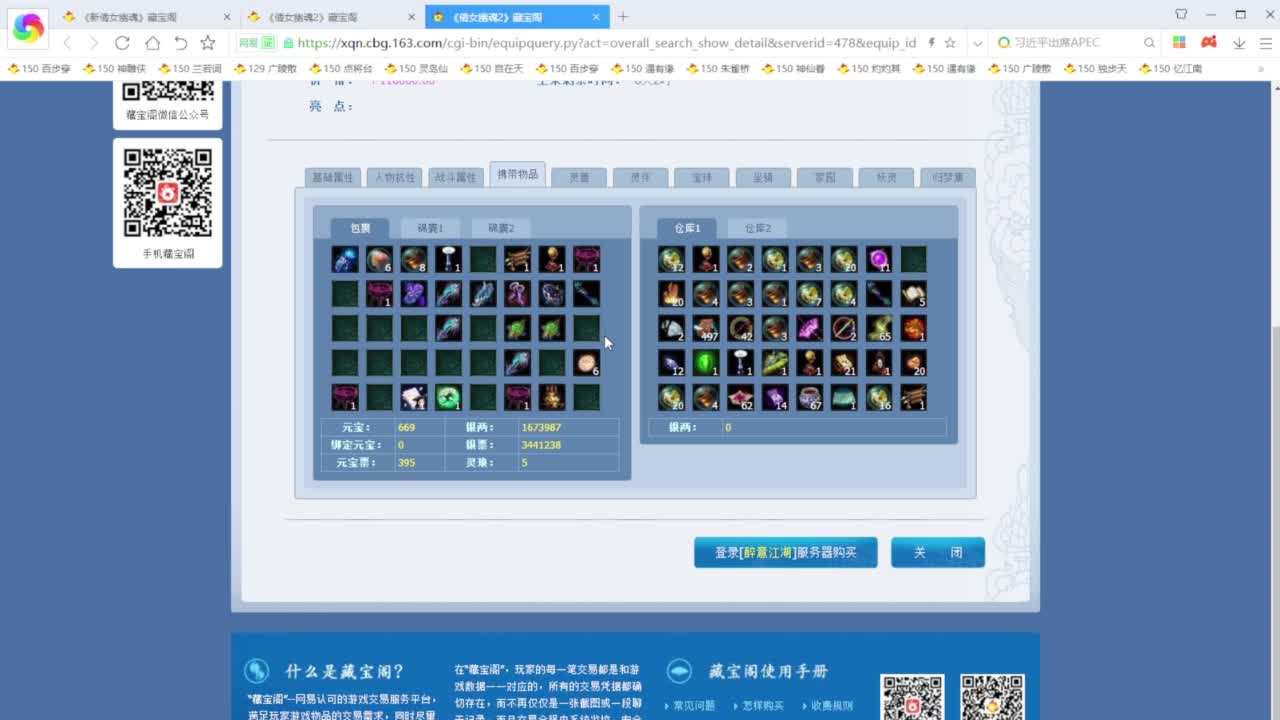Switch to the 人物抗性 tab
The width and height of the screenshot is (1280, 720).
(x=394, y=178)
